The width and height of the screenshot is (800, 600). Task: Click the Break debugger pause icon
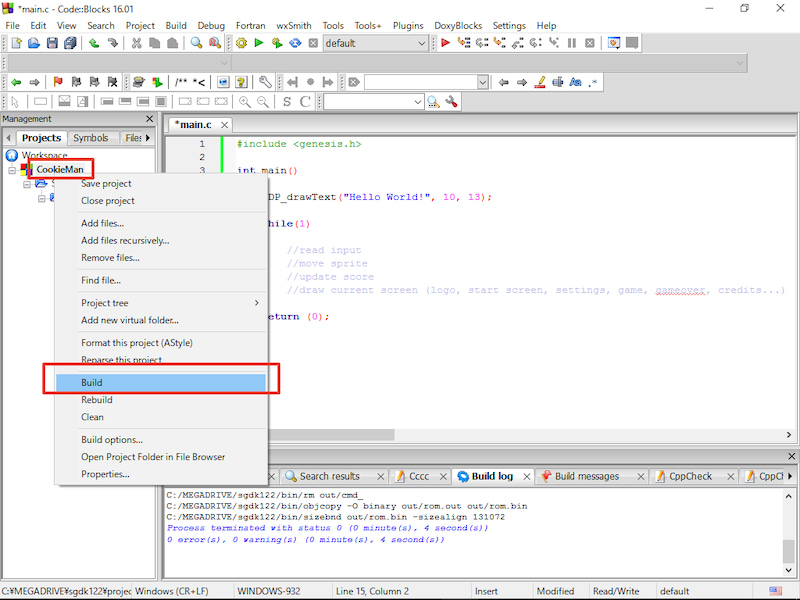tap(572, 43)
